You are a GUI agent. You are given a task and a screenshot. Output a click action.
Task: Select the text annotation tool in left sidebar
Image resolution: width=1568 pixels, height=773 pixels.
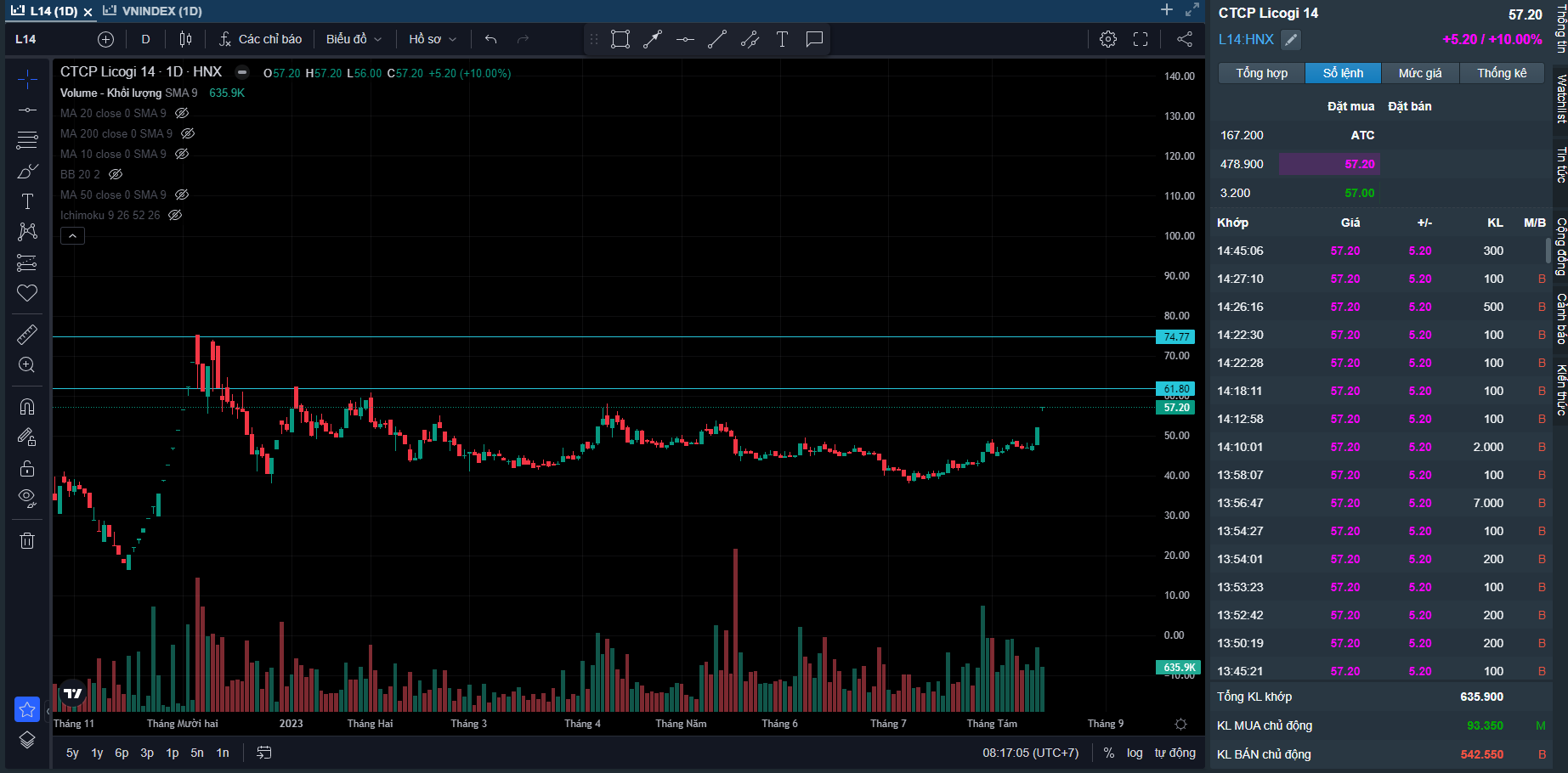27,201
